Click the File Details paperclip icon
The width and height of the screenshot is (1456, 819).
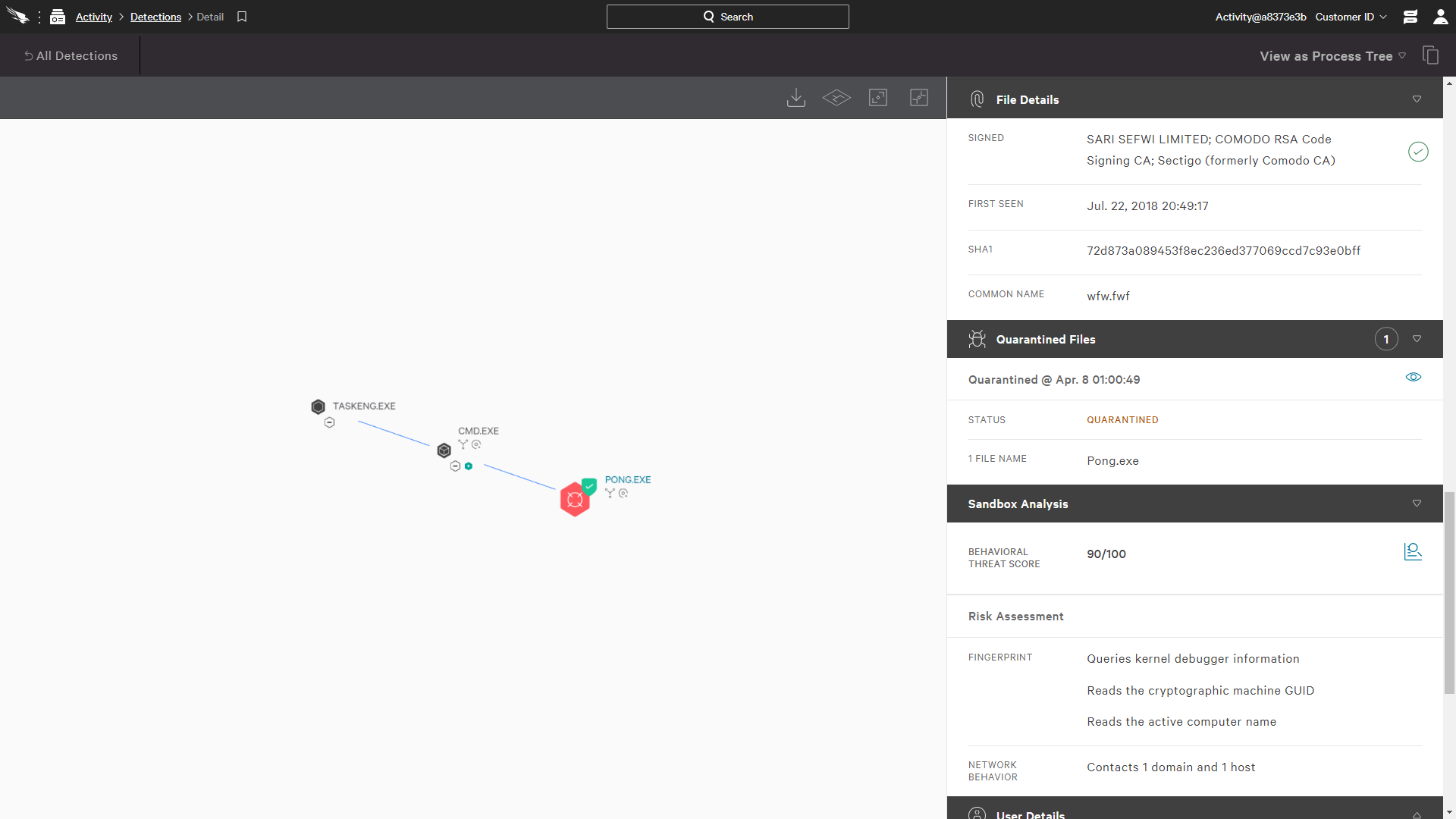[977, 99]
